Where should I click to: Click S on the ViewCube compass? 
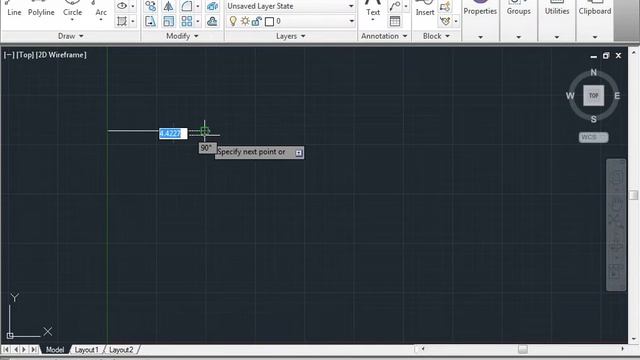coord(593,119)
